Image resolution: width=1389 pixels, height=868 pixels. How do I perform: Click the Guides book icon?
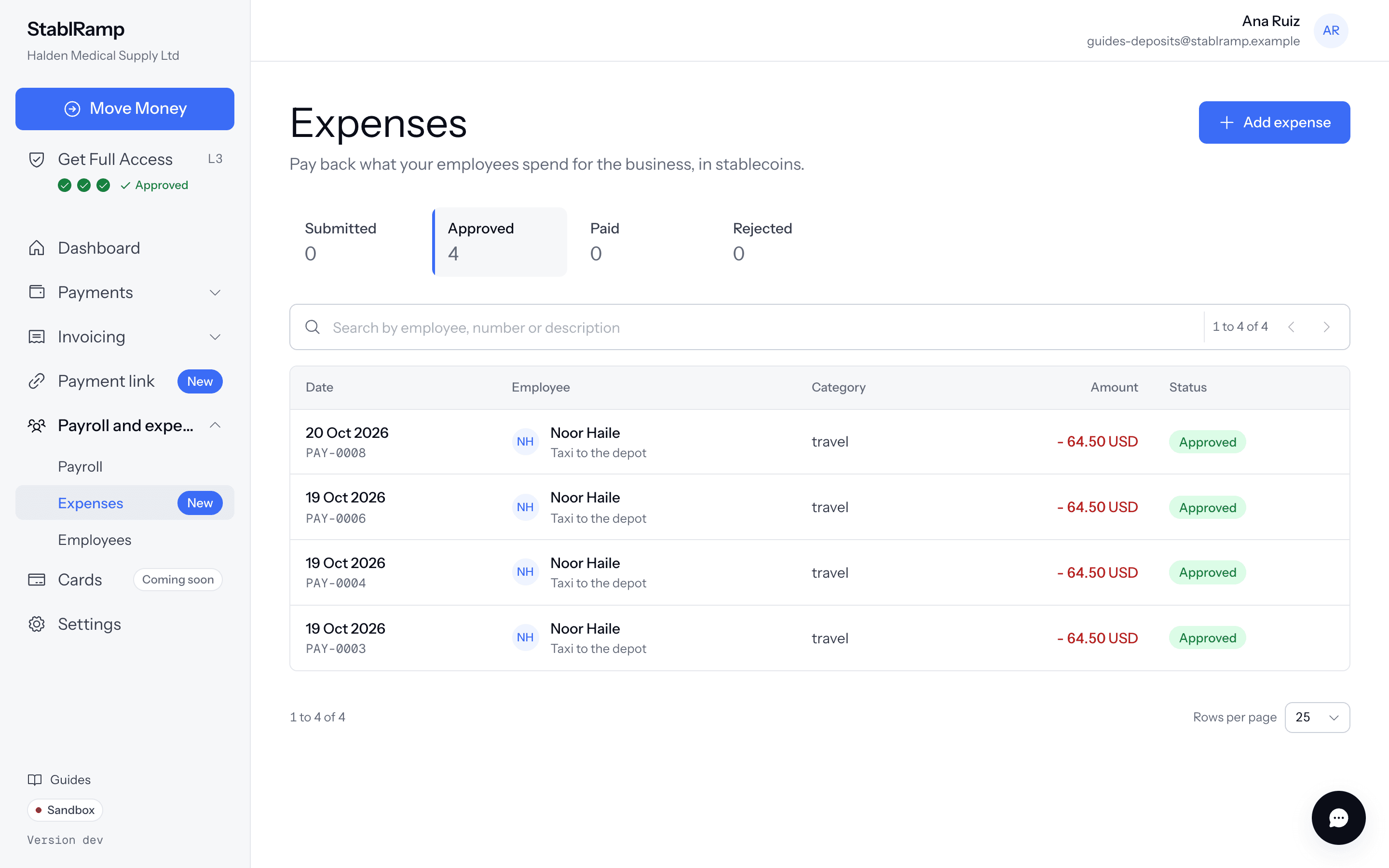click(x=35, y=780)
